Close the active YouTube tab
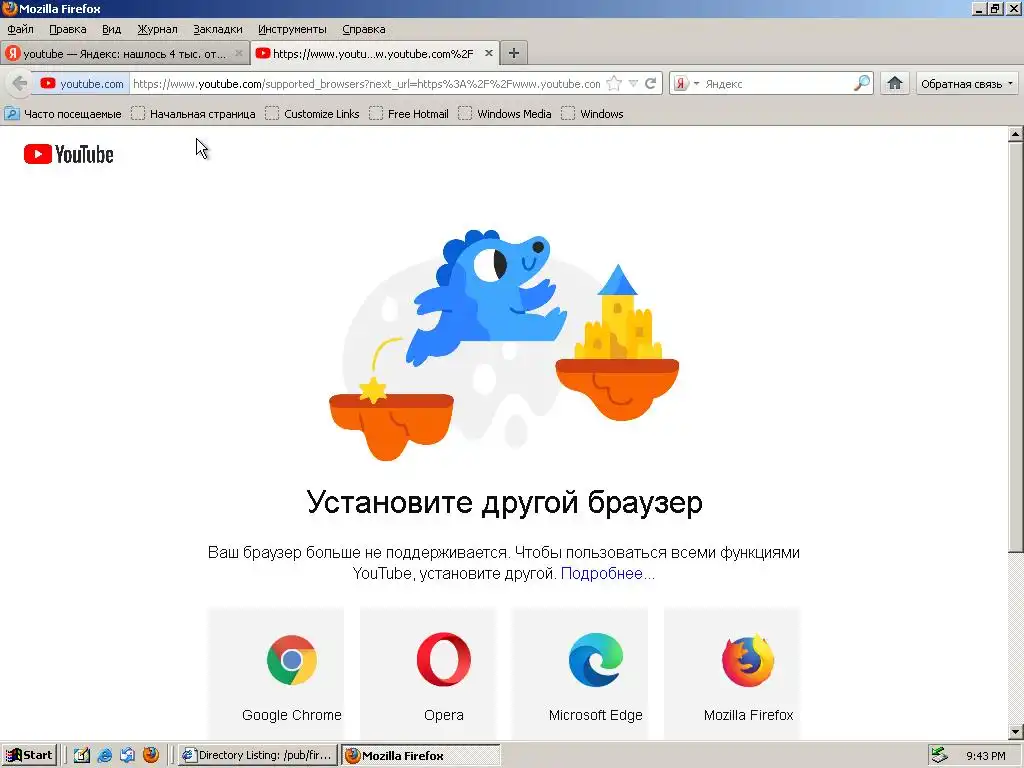The image size is (1024, 768). point(488,53)
